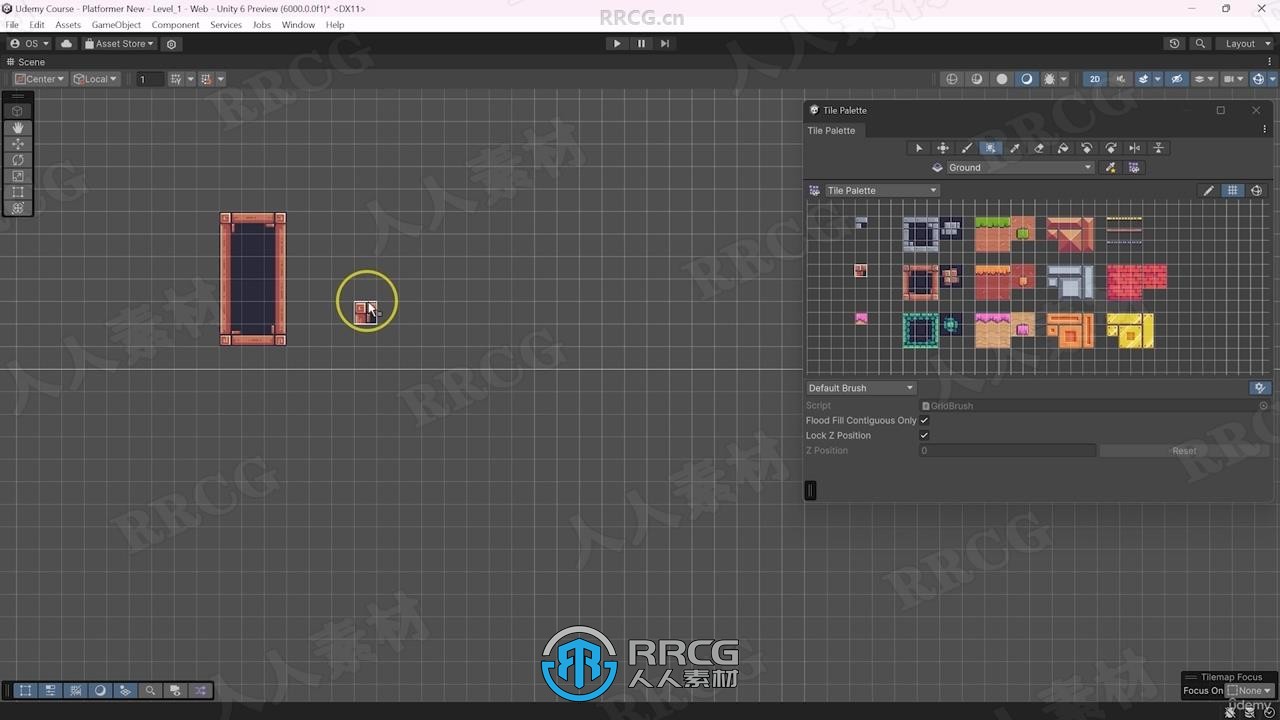Open the Tile Palette selection dropdown
The width and height of the screenshot is (1280, 720).
[882, 191]
